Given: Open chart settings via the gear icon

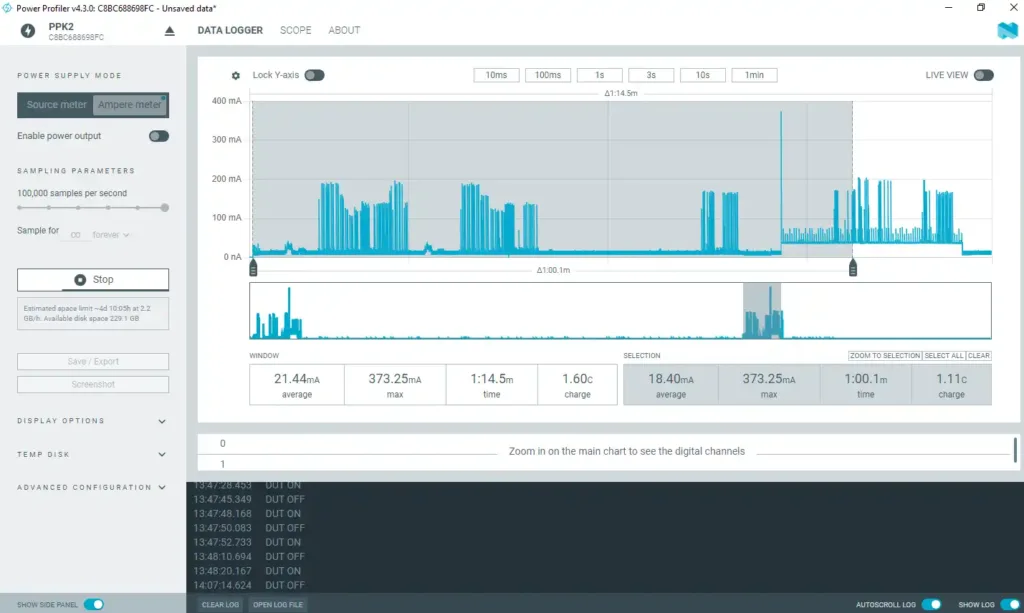Looking at the screenshot, I should 235,75.
